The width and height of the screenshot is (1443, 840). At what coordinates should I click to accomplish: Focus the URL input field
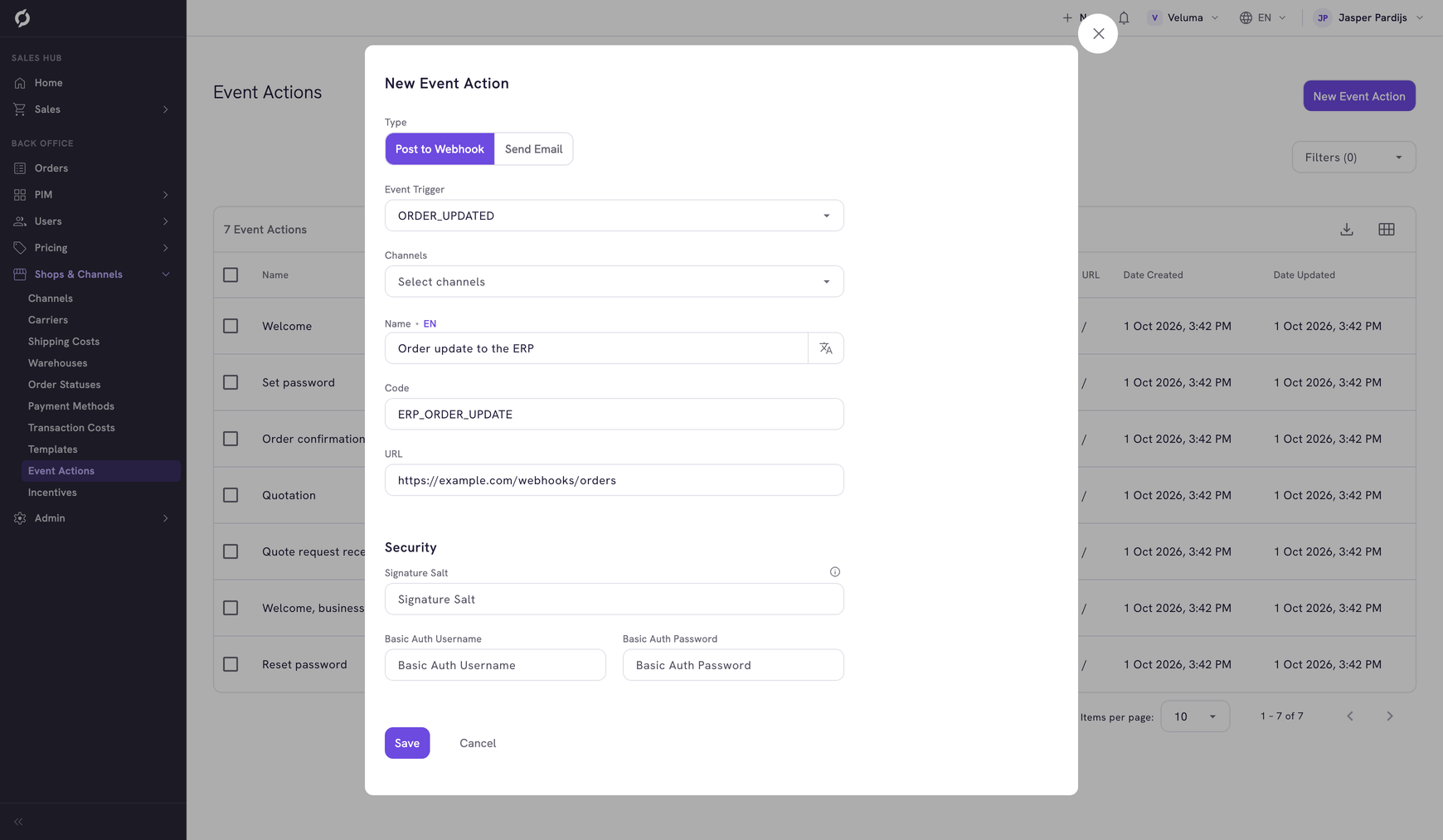pyautogui.click(x=615, y=480)
